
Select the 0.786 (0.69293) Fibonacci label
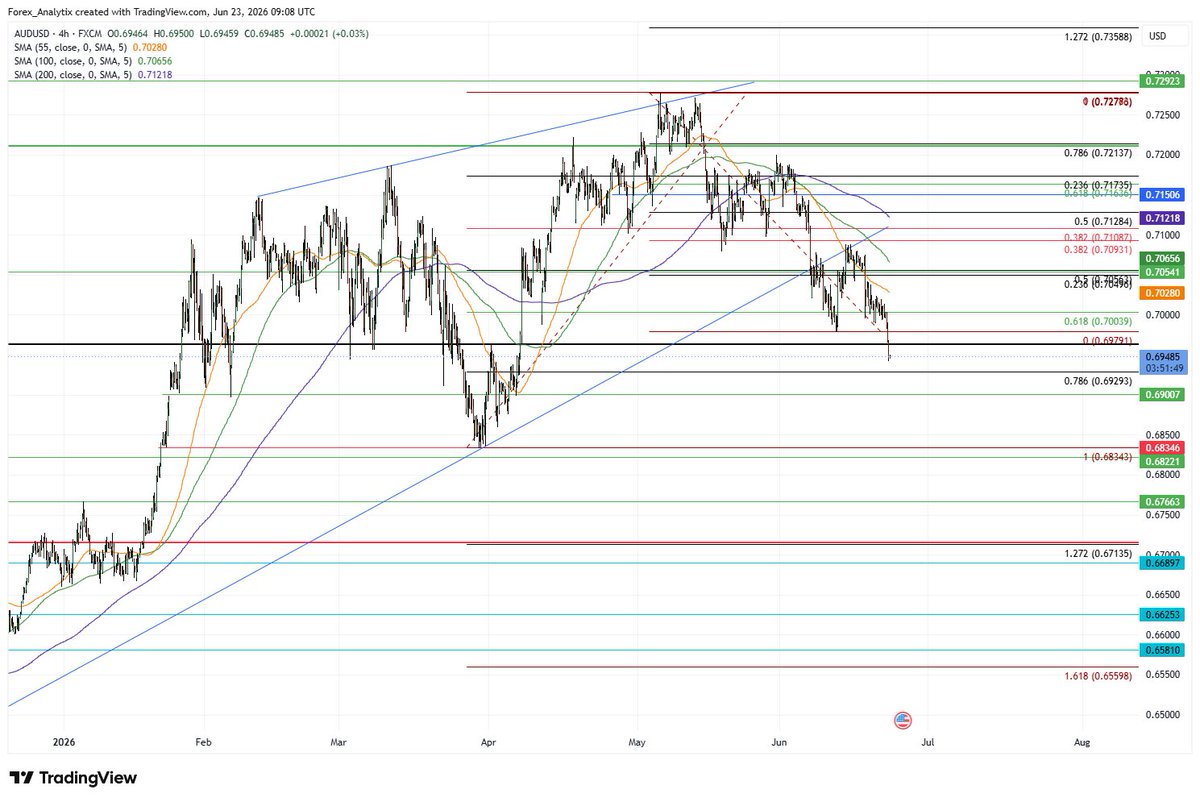coord(1097,381)
